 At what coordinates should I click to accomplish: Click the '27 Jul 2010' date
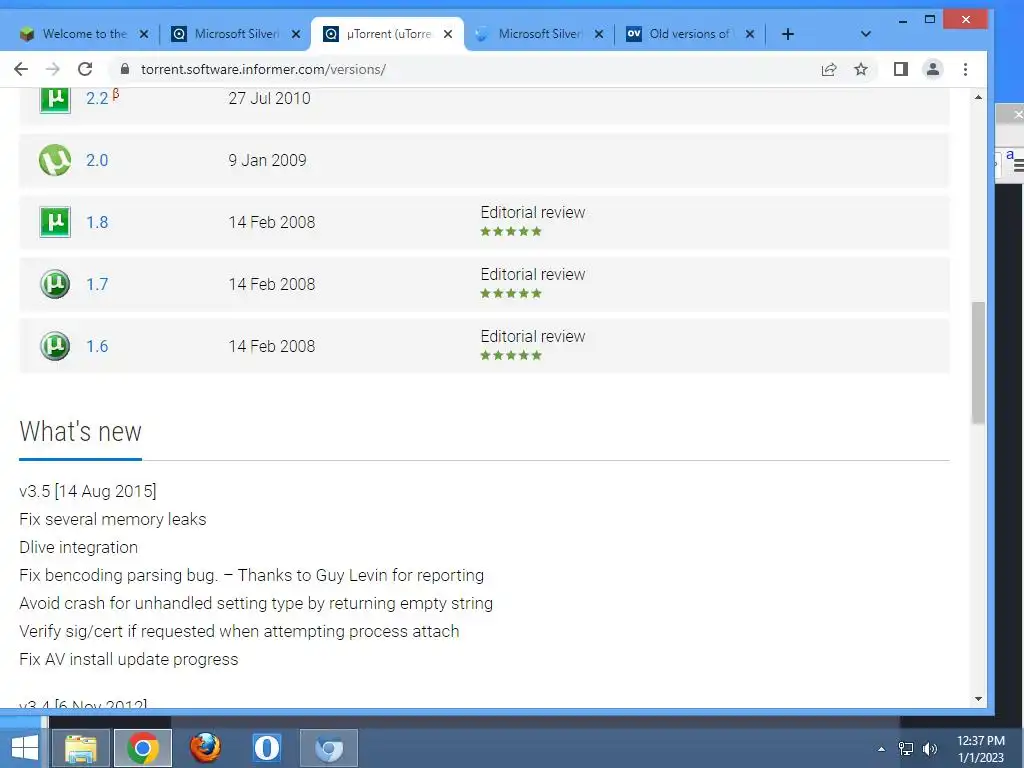[x=269, y=98]
